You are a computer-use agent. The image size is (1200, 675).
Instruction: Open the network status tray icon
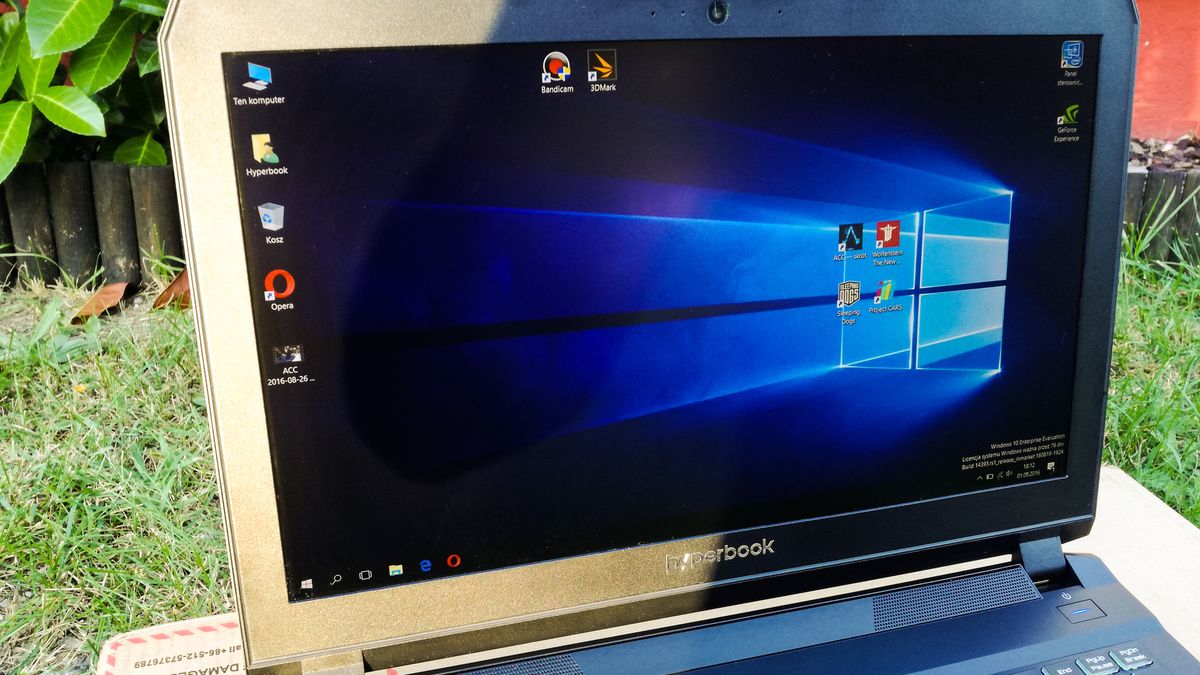click(x=1000, y=475)
